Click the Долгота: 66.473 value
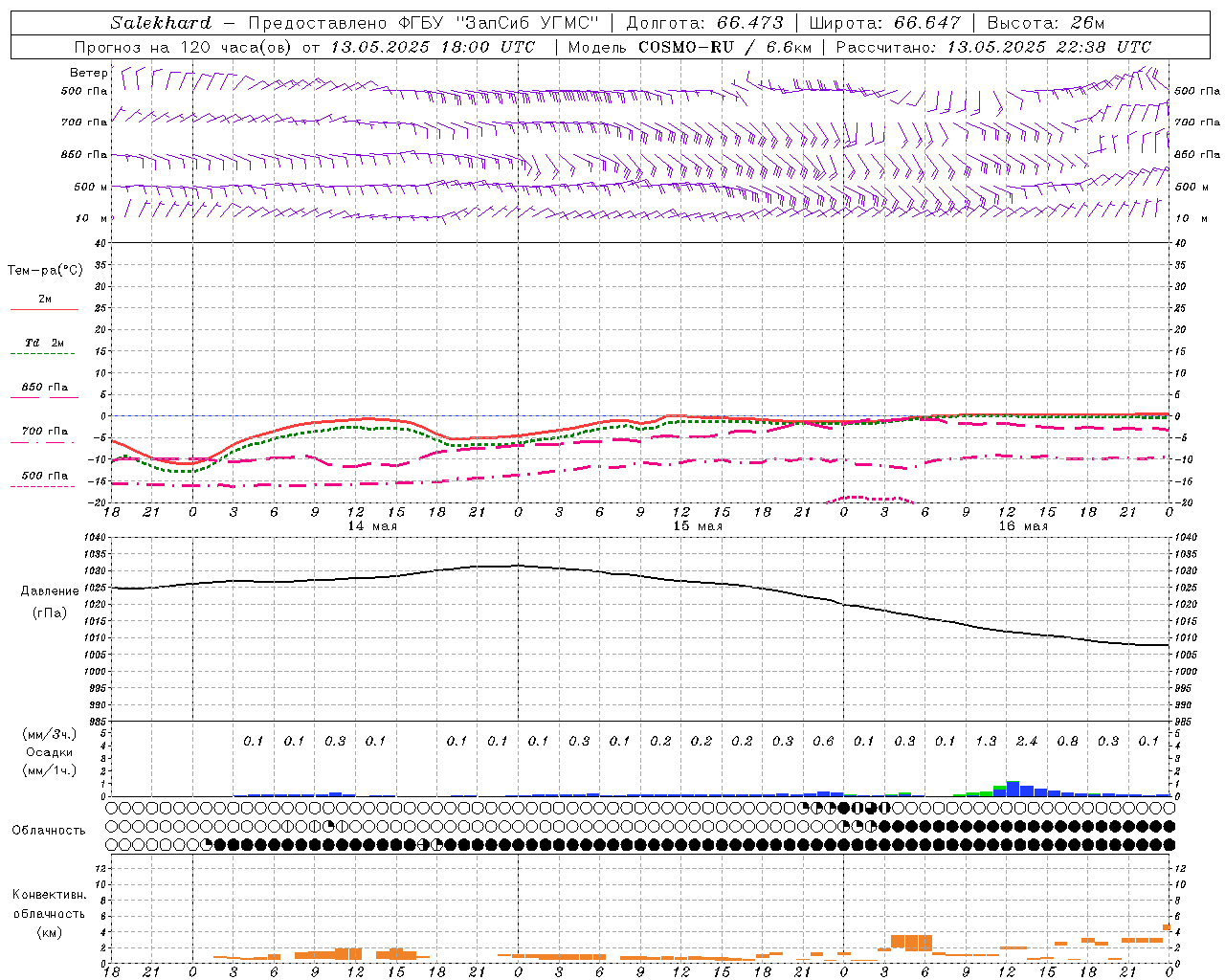This screenshot has height=980, width=1225. pyautogui.click(x=704, y=23)
